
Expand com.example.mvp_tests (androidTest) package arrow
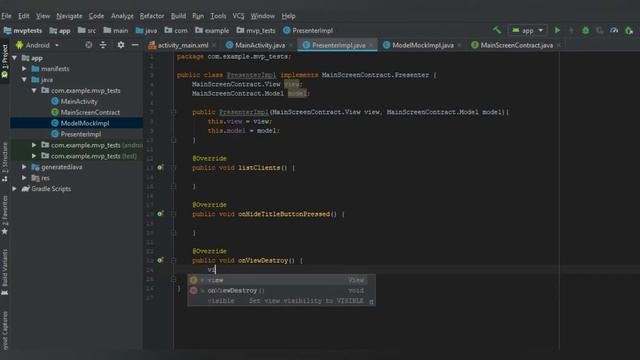pos(34,145)
